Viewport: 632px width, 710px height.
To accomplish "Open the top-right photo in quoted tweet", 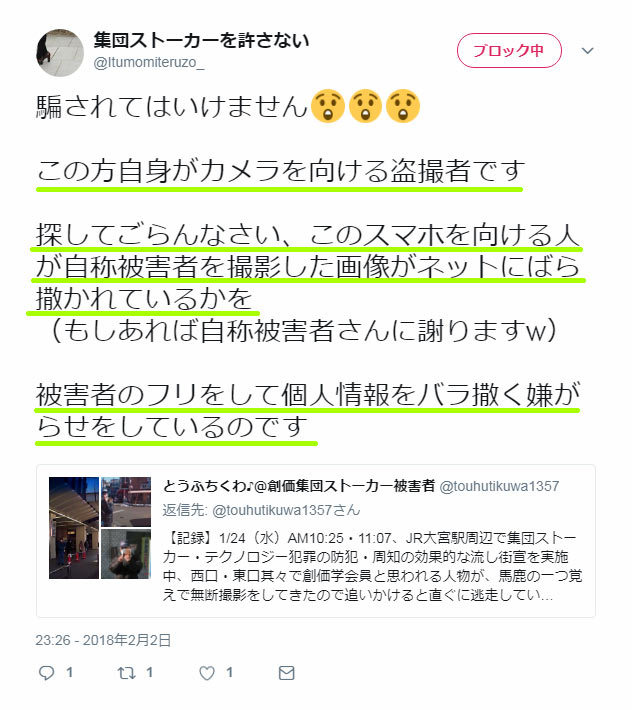I will pyautogui.click(x=126, y=502).
